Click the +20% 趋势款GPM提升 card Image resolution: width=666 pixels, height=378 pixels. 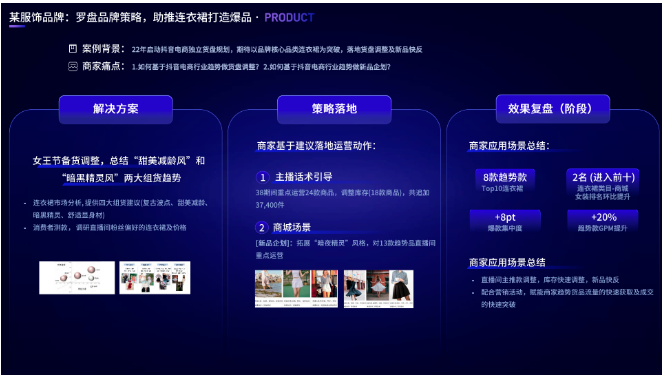pos(603,221)
